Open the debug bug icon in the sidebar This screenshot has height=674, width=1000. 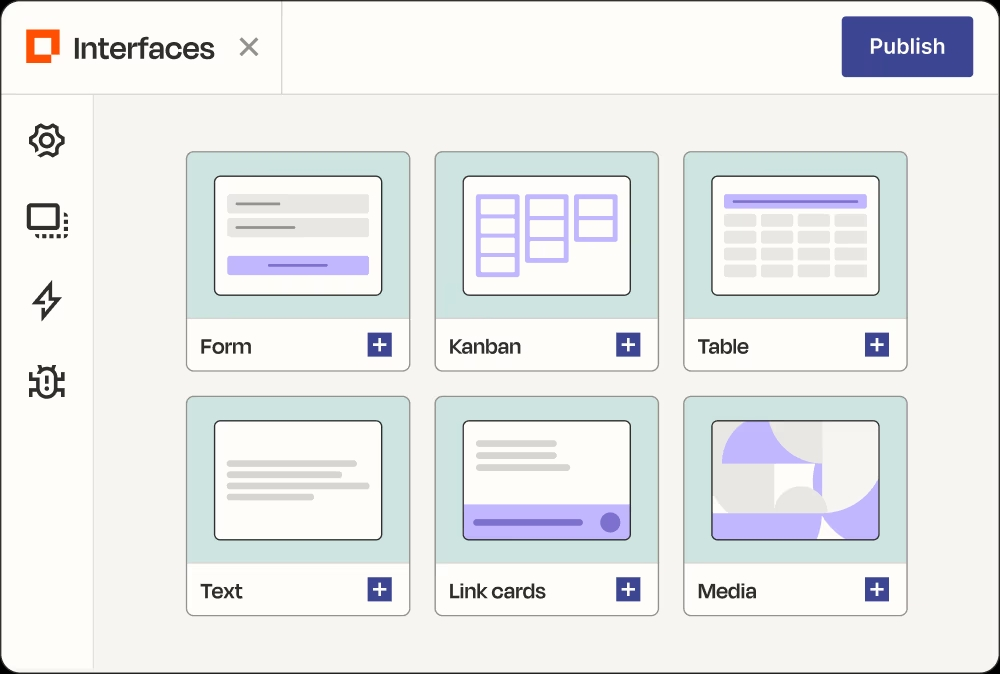(x=46, y=382)
